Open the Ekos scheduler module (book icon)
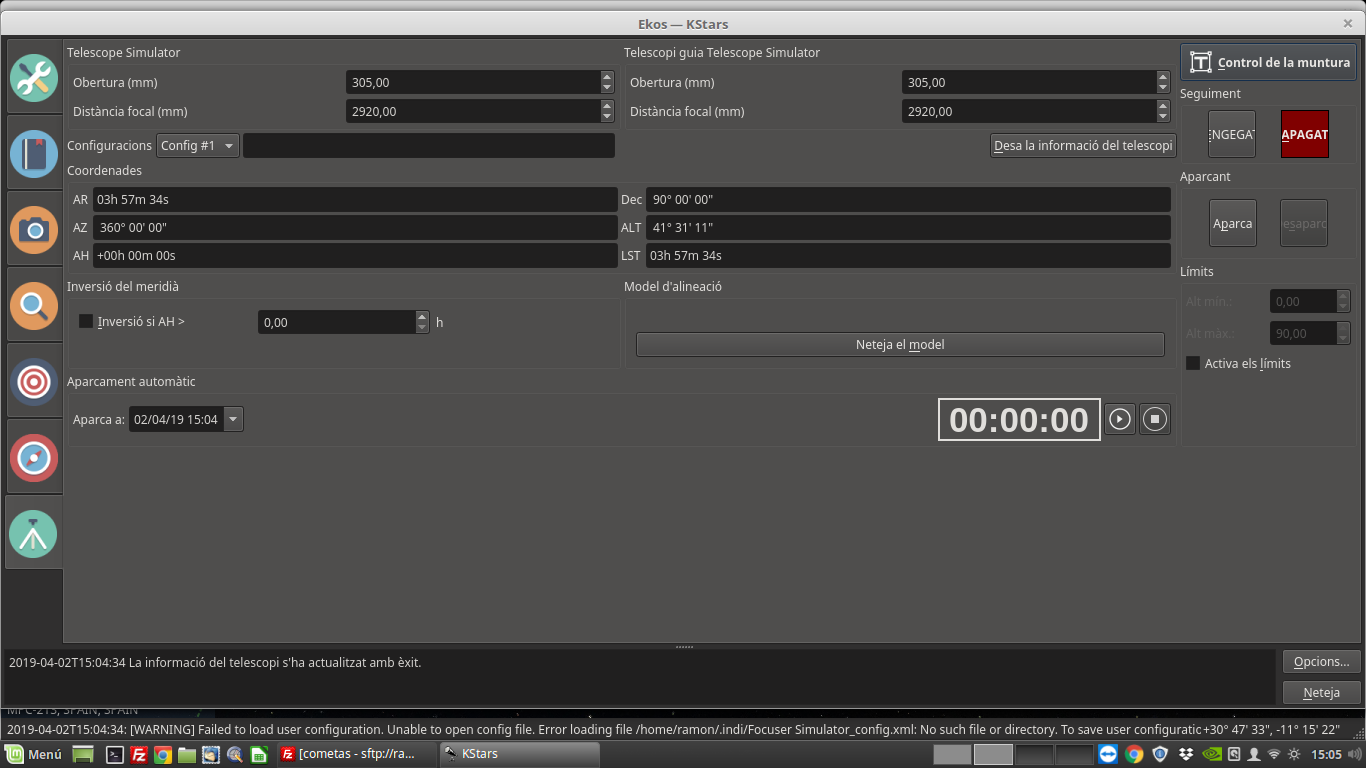This screenshot has width=1366, height=768. [34, 154]
